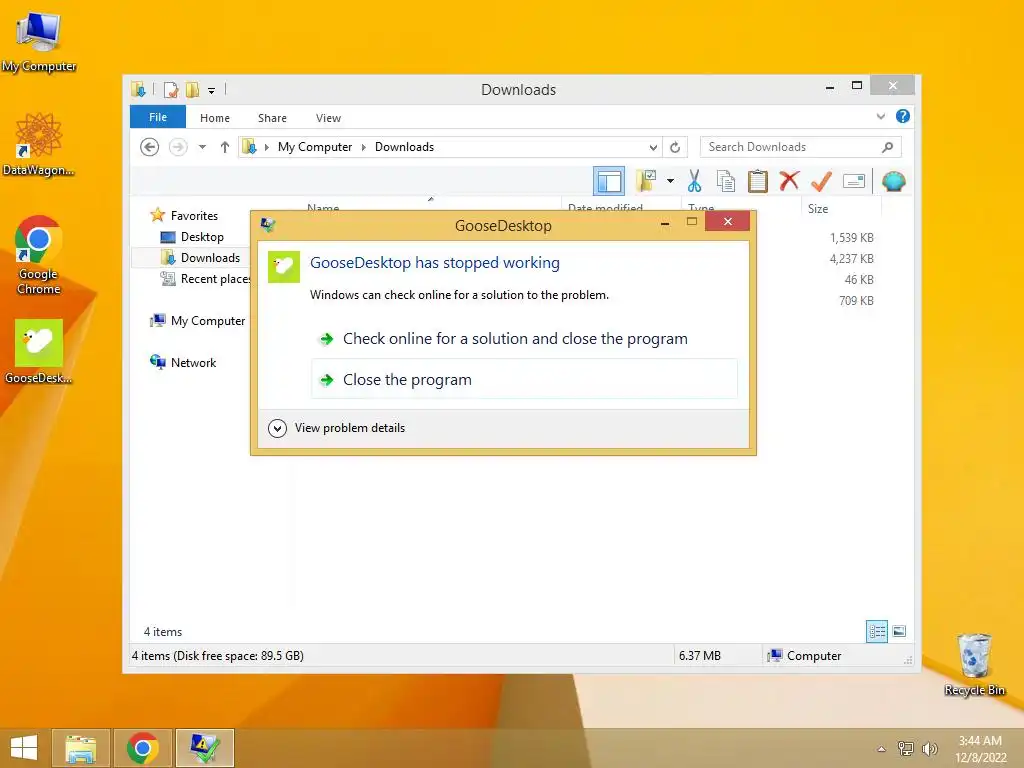Screen dimensions: 1024x768
Task: Click the Rename icon in toolbar
Action: click(x=854, y=181)
